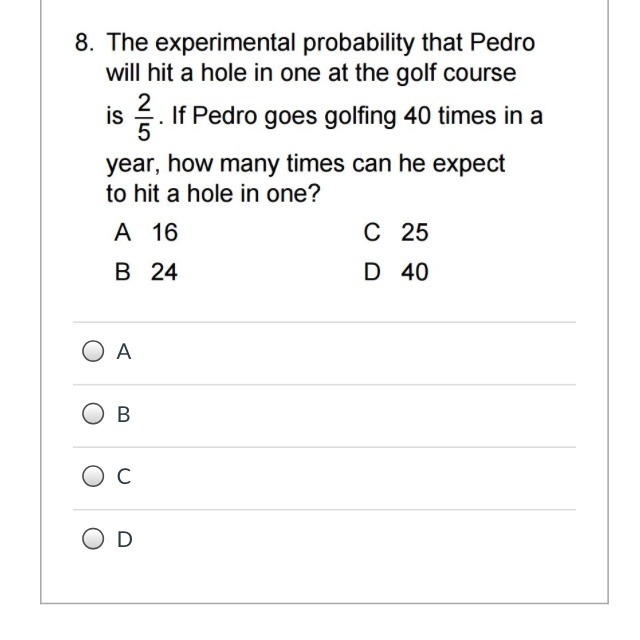Click choice text 'B 24' in question
This screenshot has width=640, height=640.
click(x=146, y=271)
